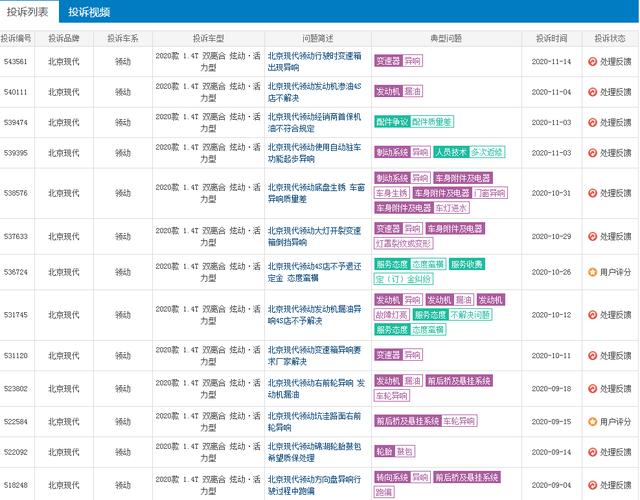The image size is (640, 500).
Task: Open complaint about 坑洼路面右前轮异响
Action: tap(315, 422)
